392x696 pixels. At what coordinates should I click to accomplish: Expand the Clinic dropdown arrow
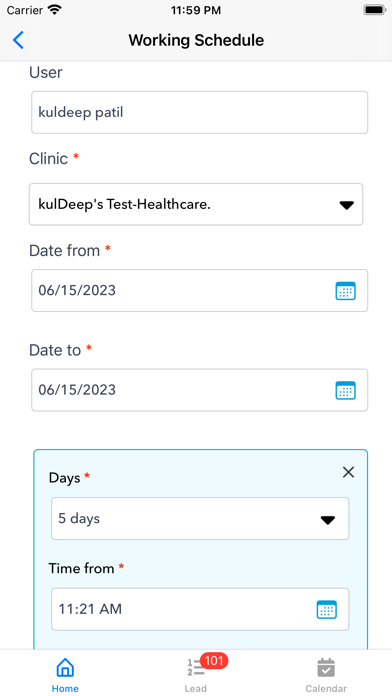click(x=346, y=205)
